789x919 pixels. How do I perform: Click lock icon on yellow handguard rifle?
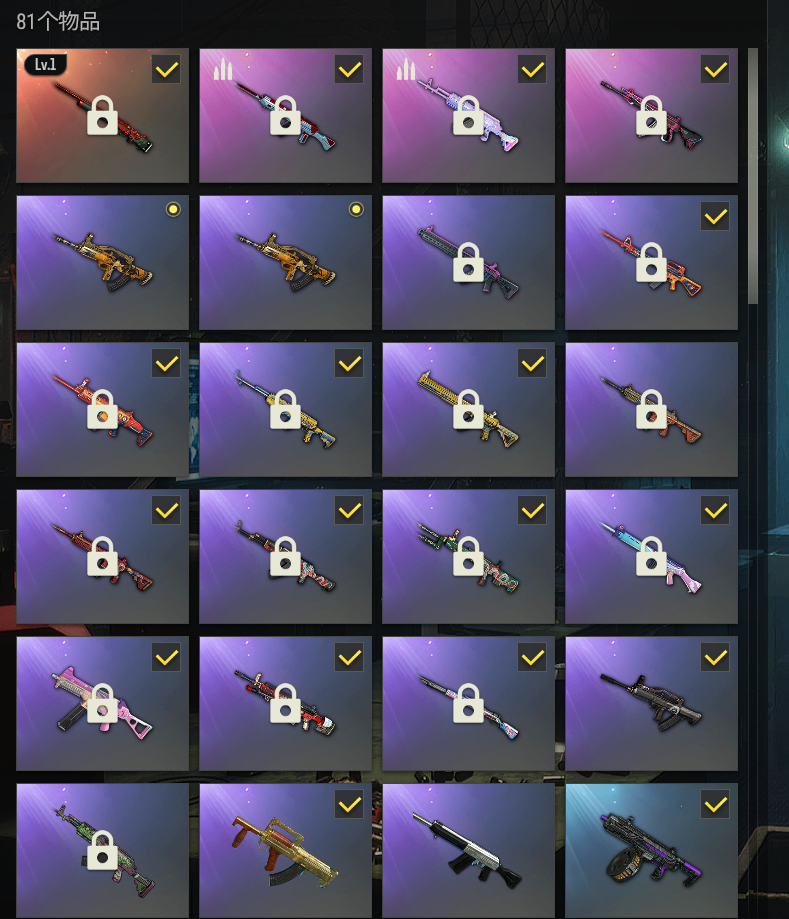tap(468, 409)
